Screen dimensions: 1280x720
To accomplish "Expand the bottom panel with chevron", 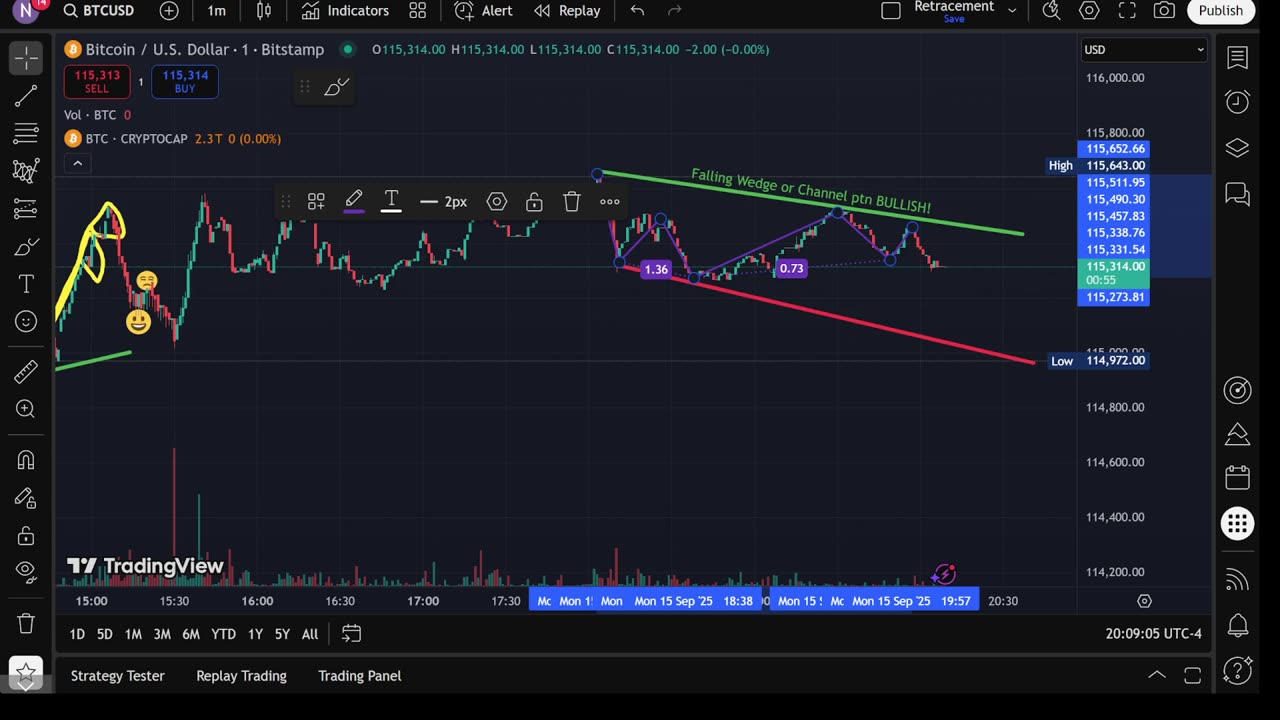I will click(1157, 675).
